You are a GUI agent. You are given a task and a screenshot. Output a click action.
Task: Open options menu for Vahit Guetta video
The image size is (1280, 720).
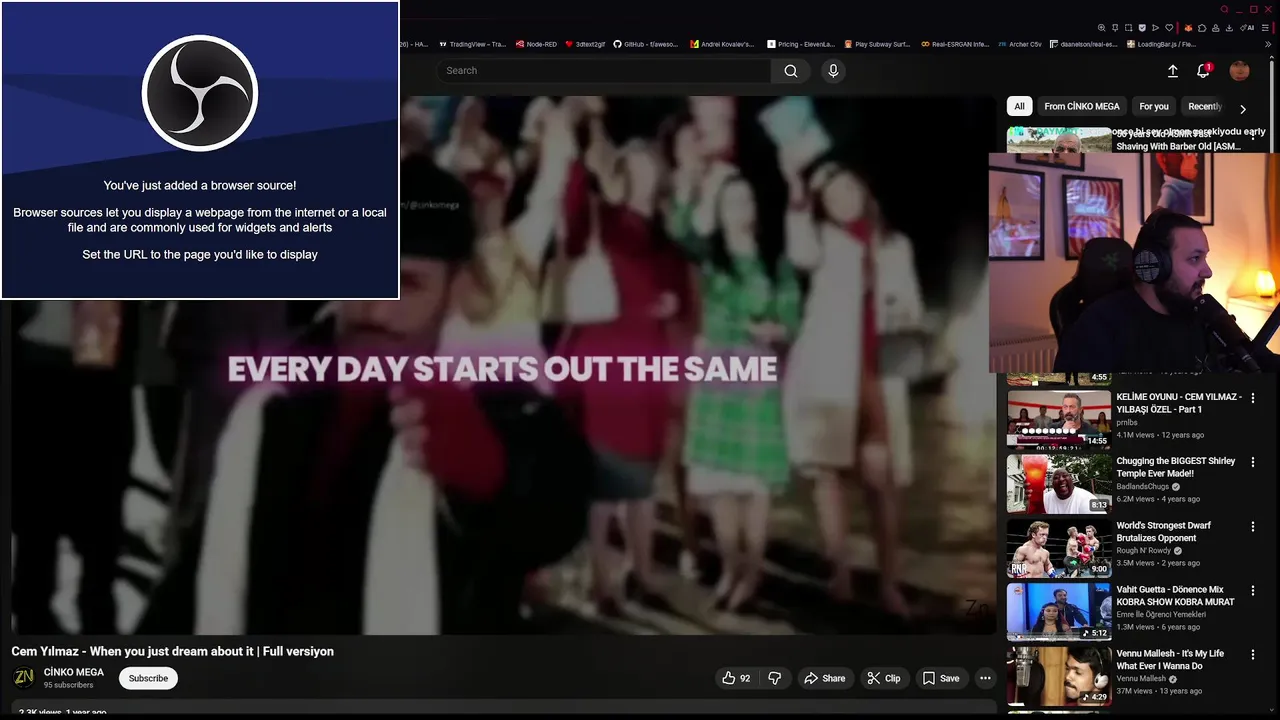point(1253,590)
